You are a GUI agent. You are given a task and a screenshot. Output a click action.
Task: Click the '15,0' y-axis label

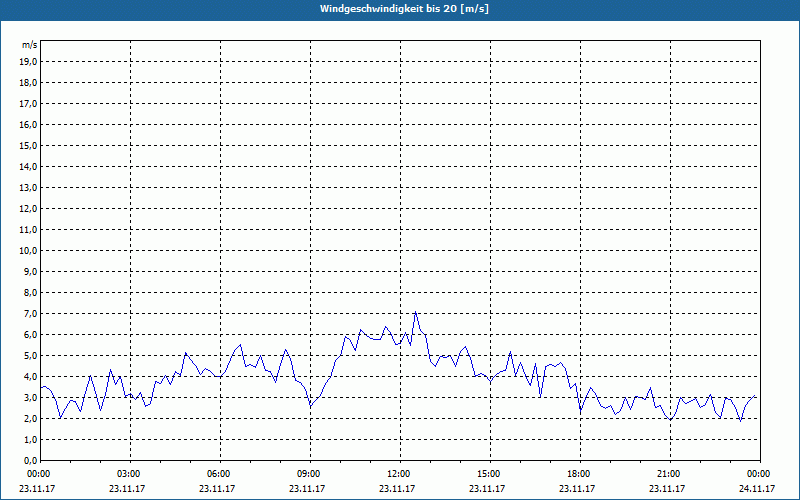tap(28, 145)
